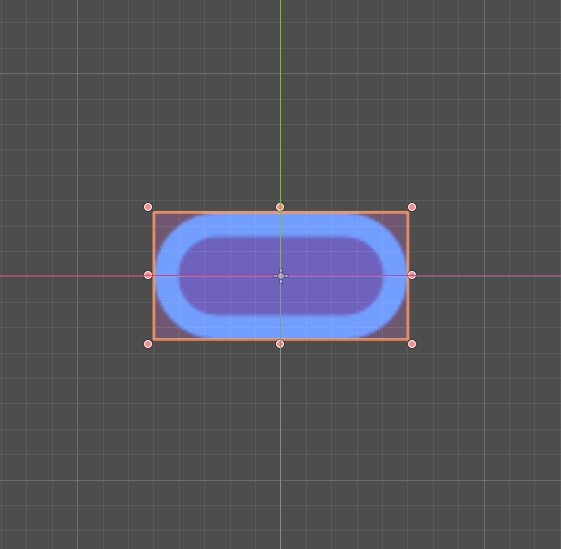This screenshot has height=549, width=561.
Task: Select the bottom-center resize handle
Action: 280,344
